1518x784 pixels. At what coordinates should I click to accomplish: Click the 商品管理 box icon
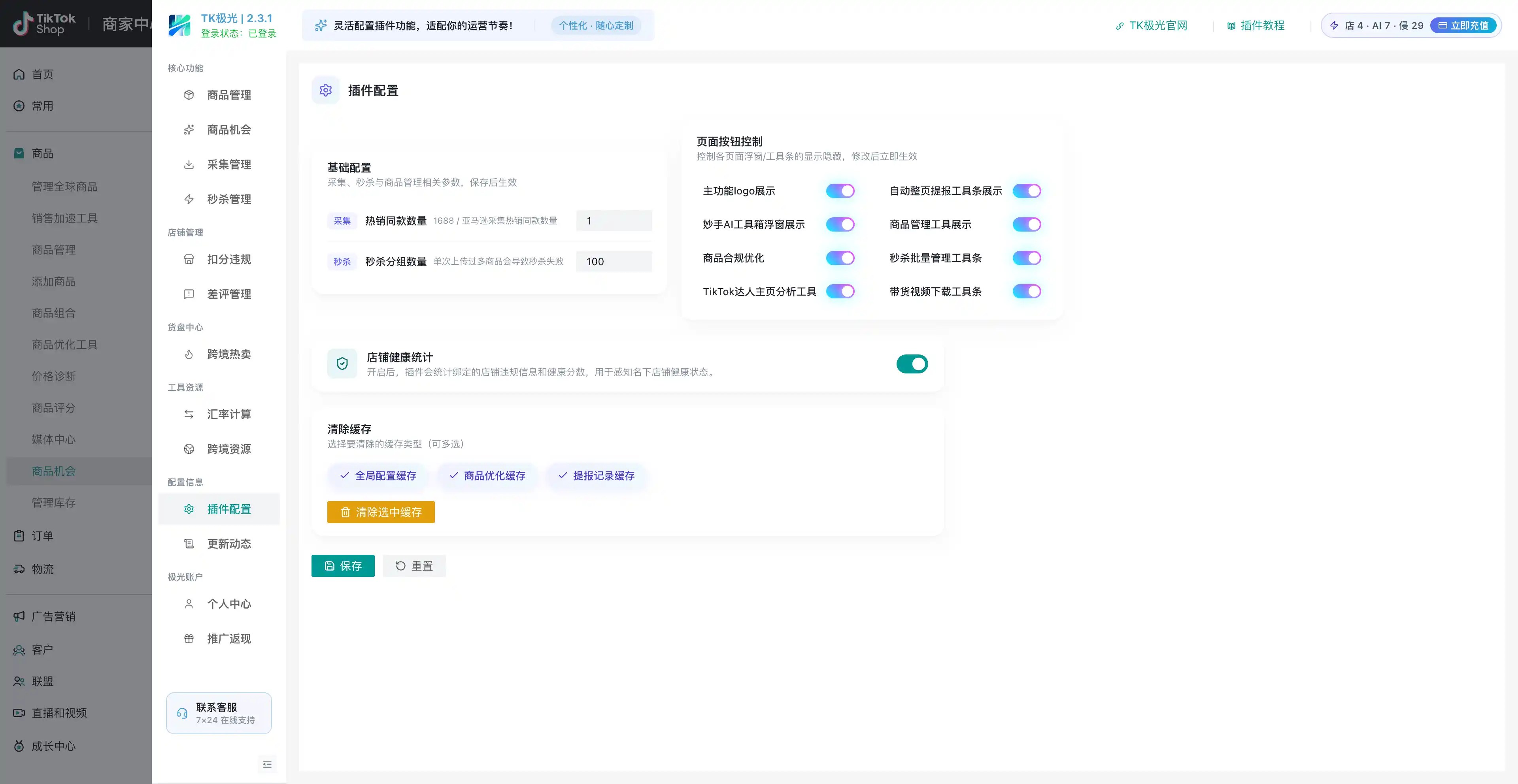point(189,95)
